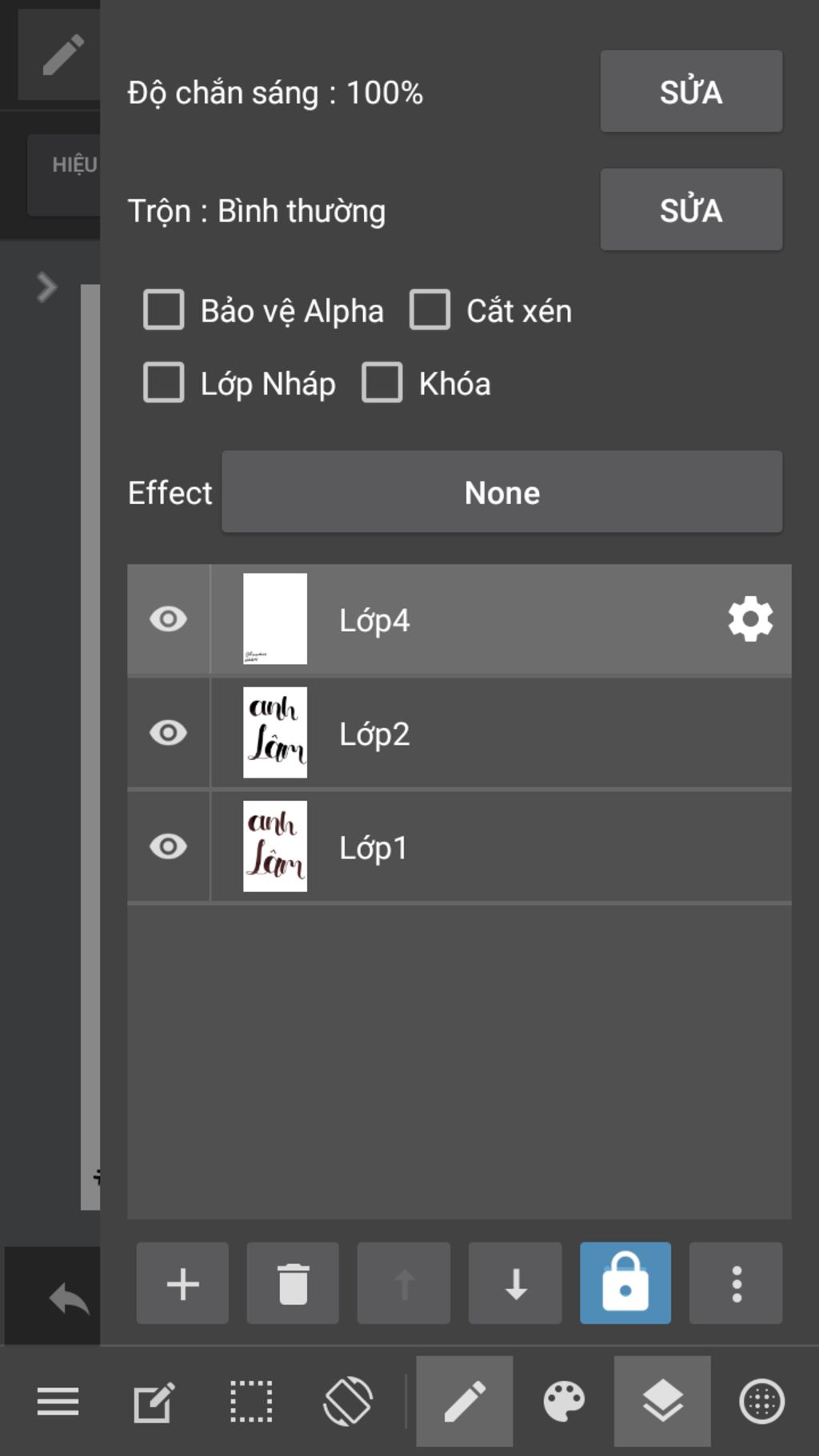Check the Cắt xén checkbox
819x1456 pixels.
click(x=429, y=310)
